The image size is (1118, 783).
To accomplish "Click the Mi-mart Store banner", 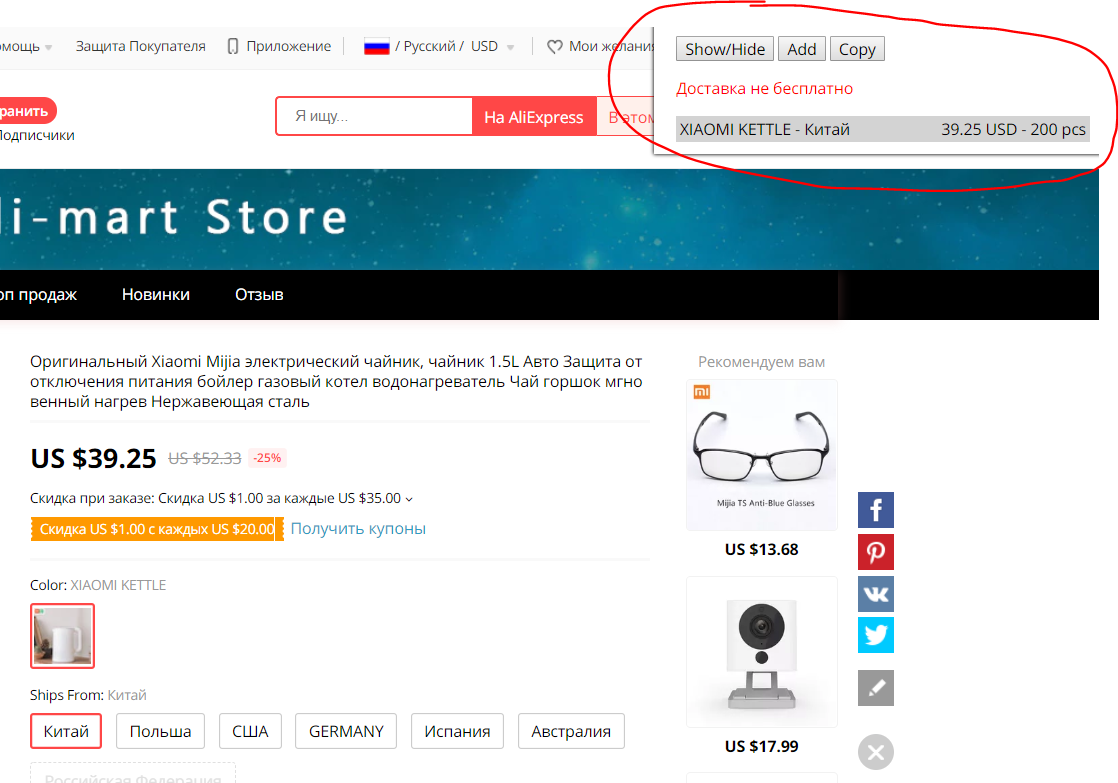I will 549,219.
